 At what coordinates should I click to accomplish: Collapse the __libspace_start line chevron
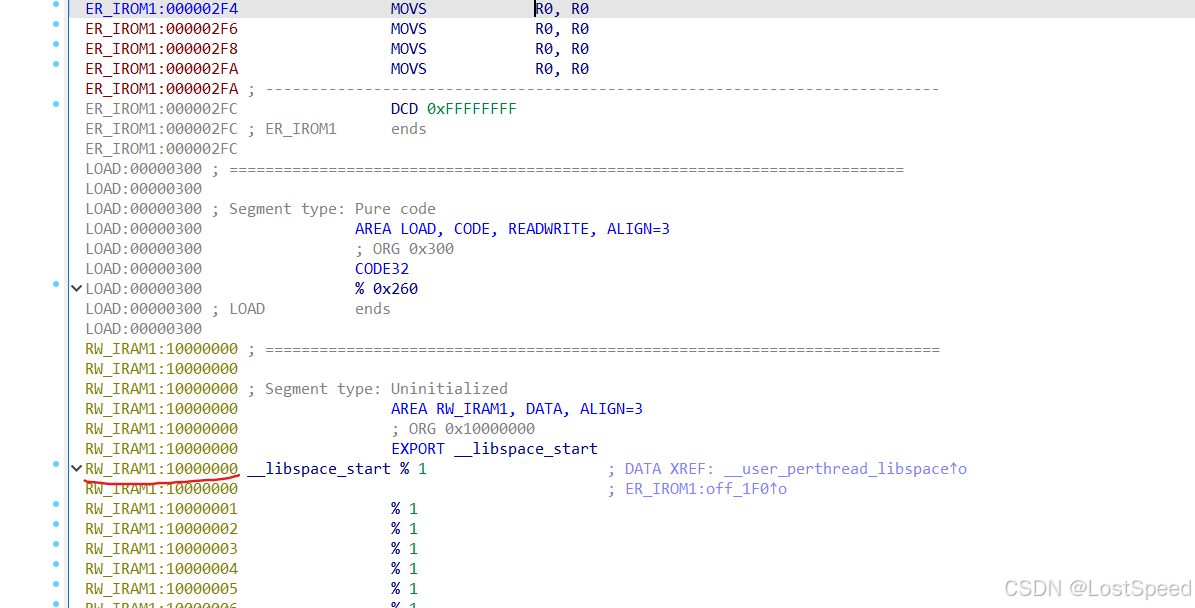point(76,469)
